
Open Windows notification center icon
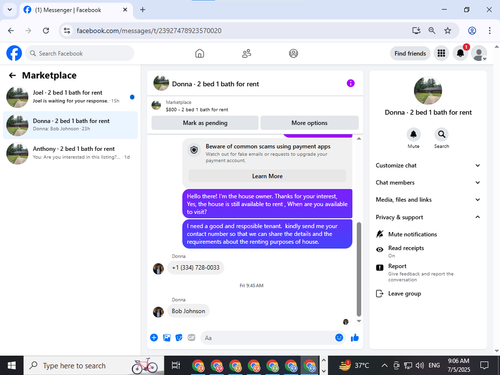tap(484, 366)
